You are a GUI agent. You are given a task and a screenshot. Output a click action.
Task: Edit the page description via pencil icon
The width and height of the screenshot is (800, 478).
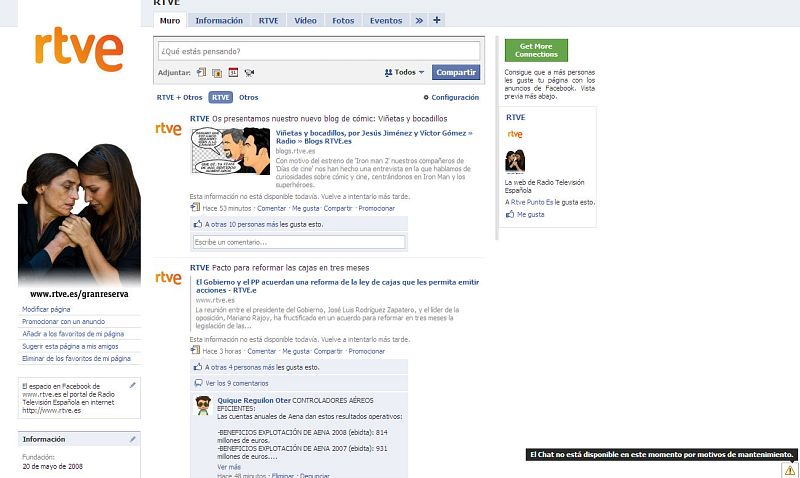(x=132, y=384)
